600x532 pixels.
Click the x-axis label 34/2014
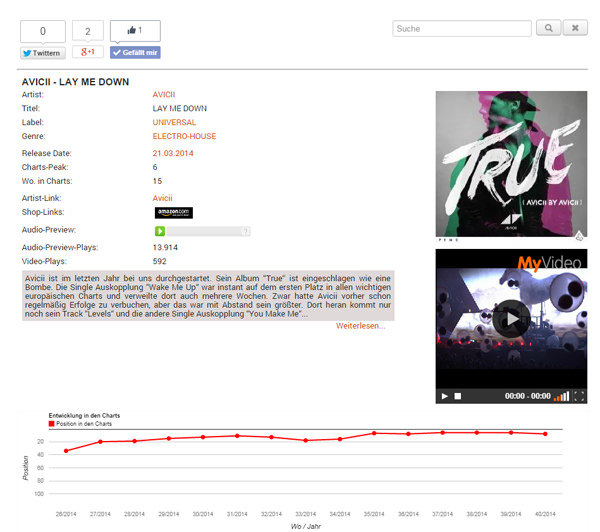click(x=340, y=514)
